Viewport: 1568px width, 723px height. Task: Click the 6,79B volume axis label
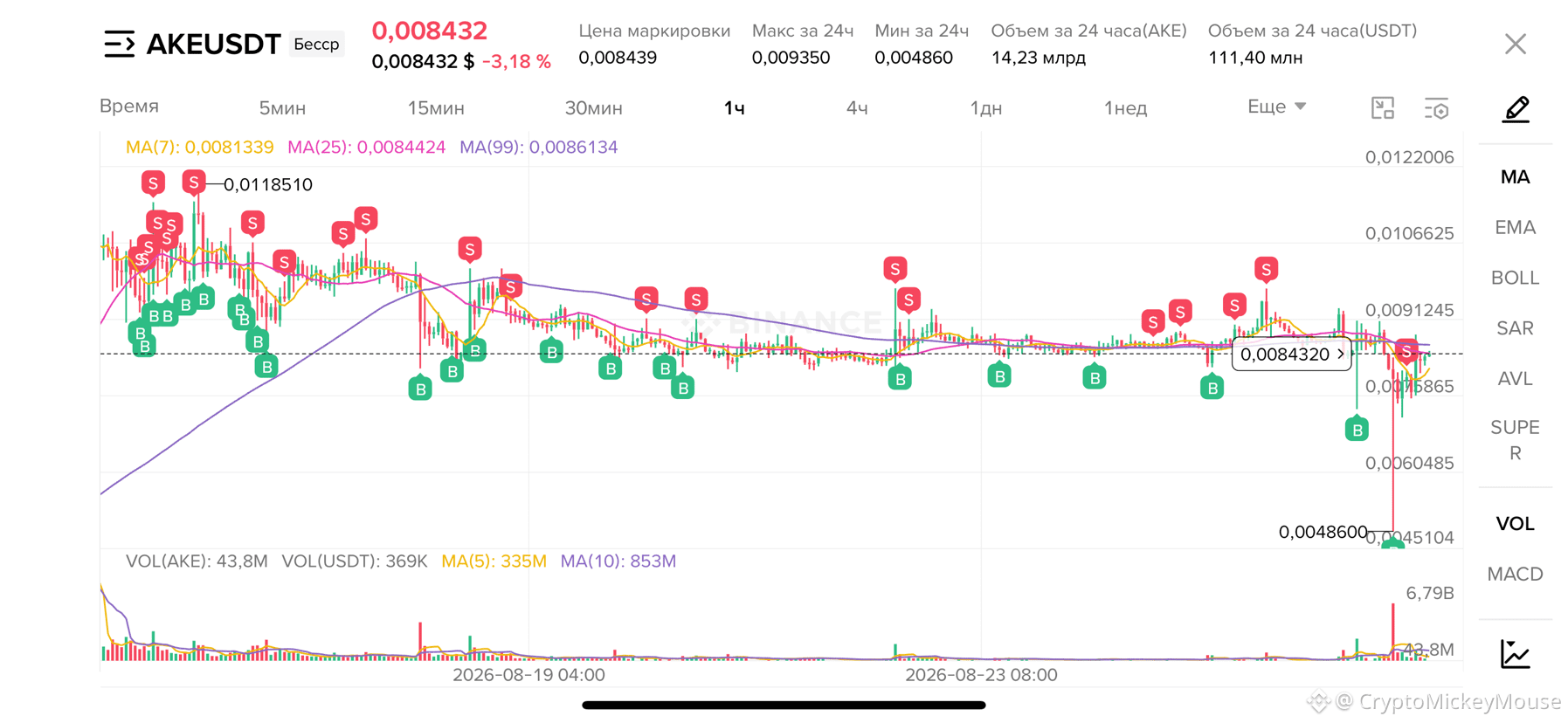pyautogui.click(x=1429, y=594)
